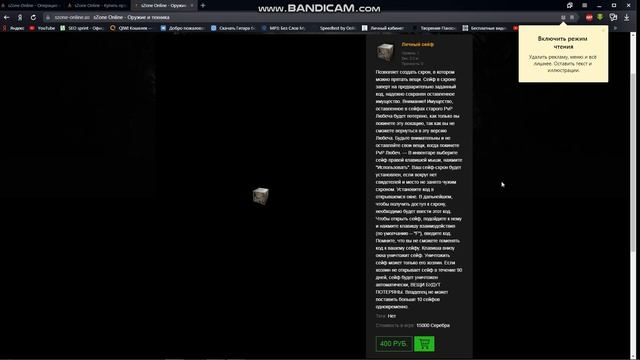Open the Яндекс bookmark

[x=13, y=28]
